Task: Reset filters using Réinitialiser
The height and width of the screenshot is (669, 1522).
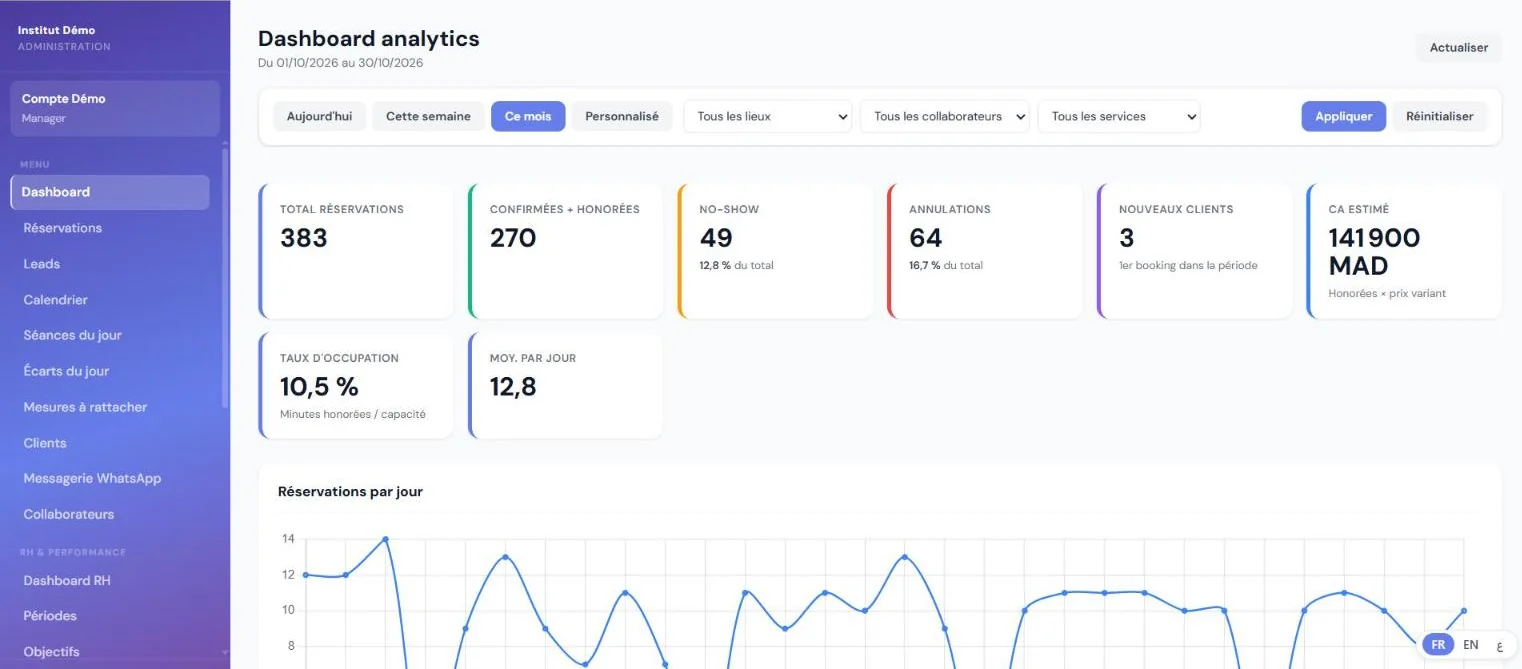Action: click(x=1440, y=116)
